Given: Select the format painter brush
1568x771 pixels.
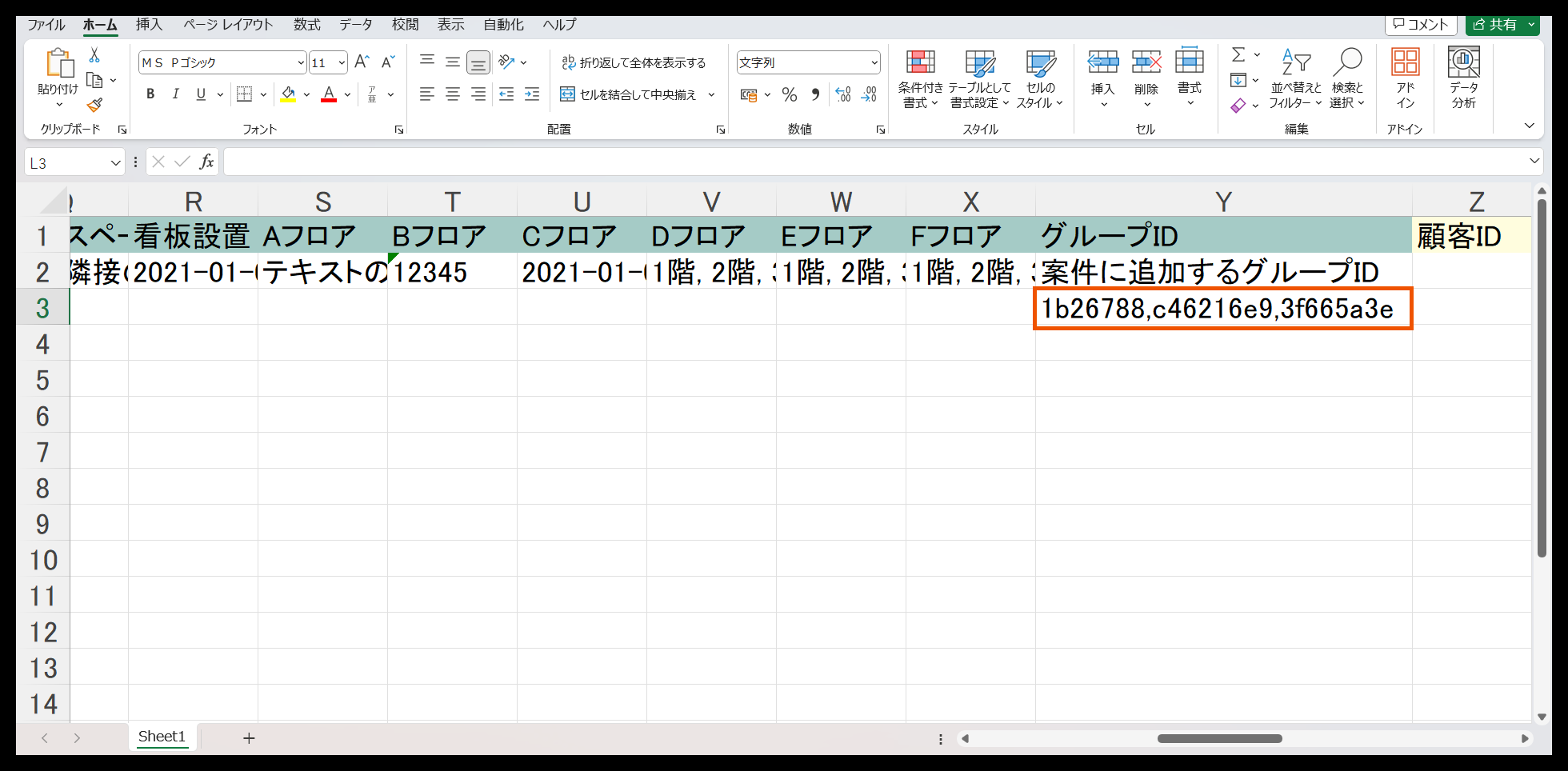Looking at the screenshot, I should coord(93,105).
